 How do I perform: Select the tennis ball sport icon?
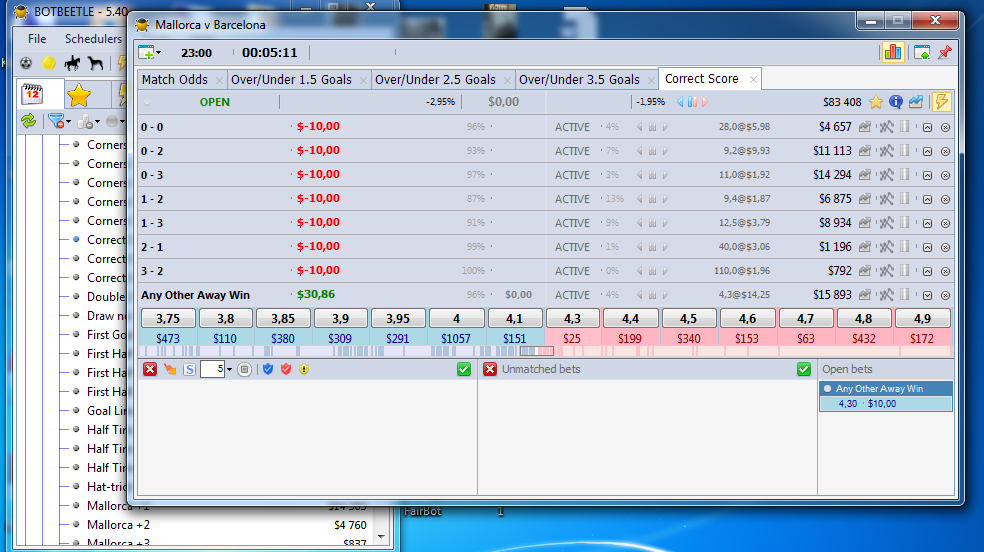coord(49,63)
